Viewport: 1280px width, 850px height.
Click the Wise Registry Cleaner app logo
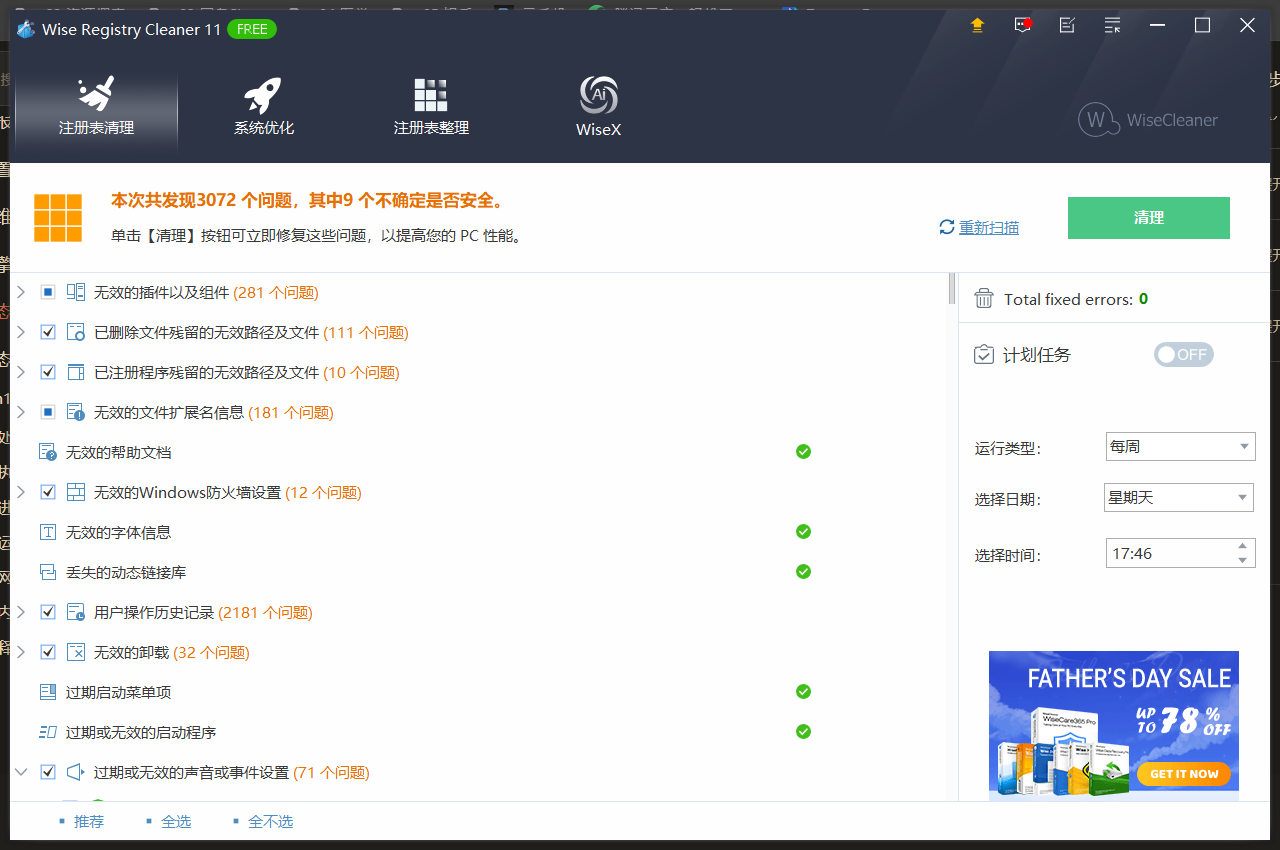(x=26, y=29)
